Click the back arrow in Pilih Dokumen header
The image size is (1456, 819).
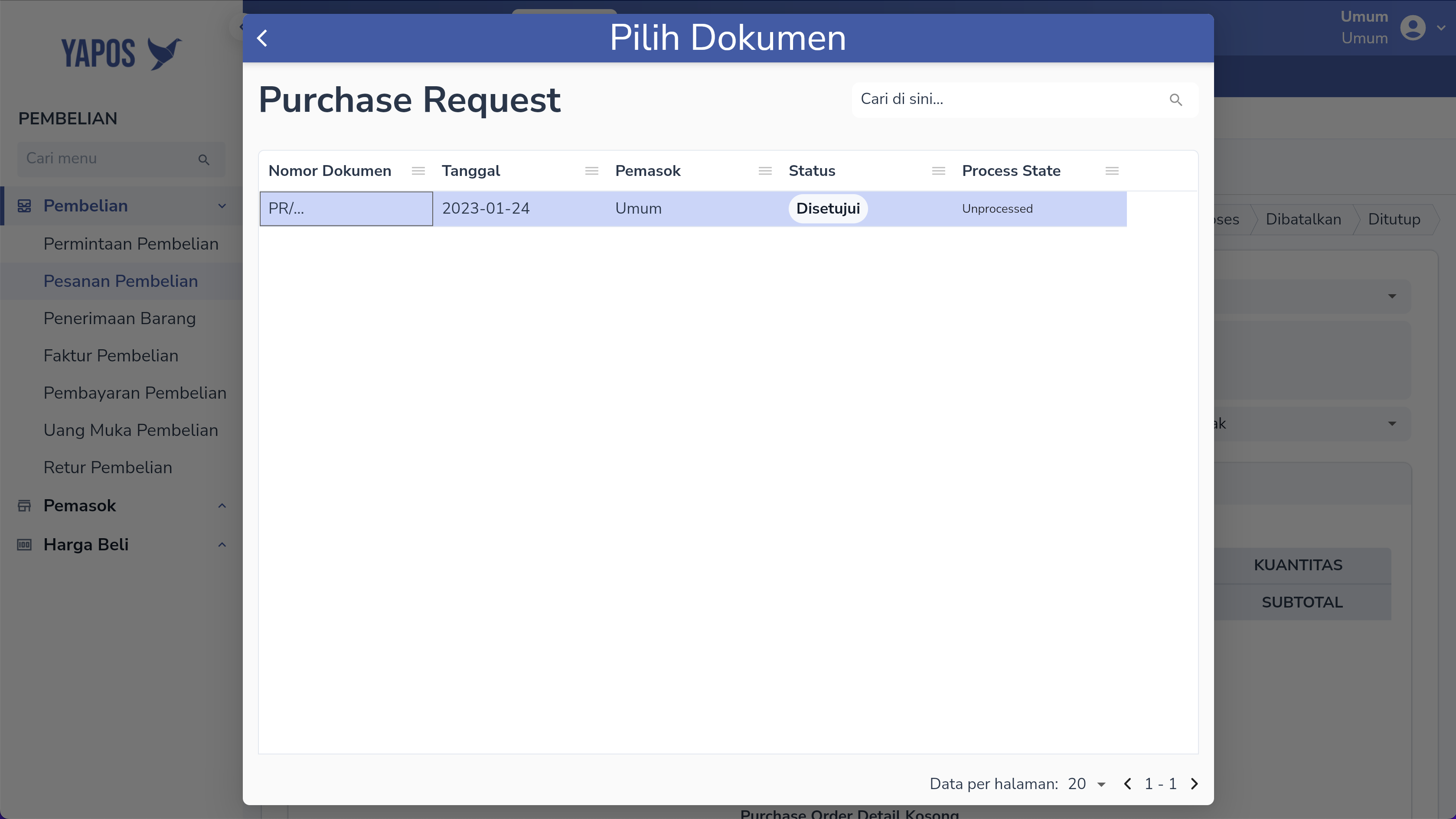click(262, 38)
